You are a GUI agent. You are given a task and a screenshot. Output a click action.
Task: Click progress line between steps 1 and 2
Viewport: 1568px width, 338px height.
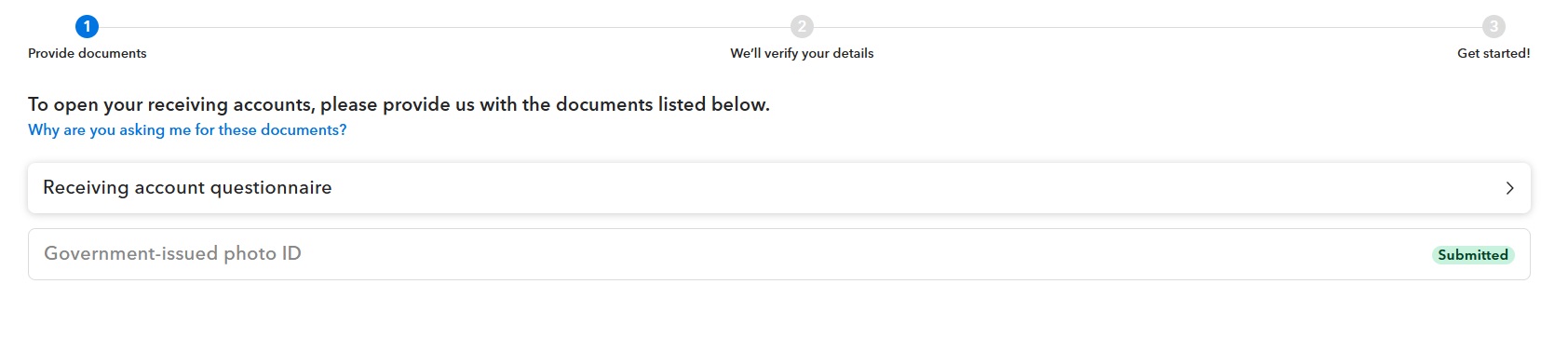444,27
